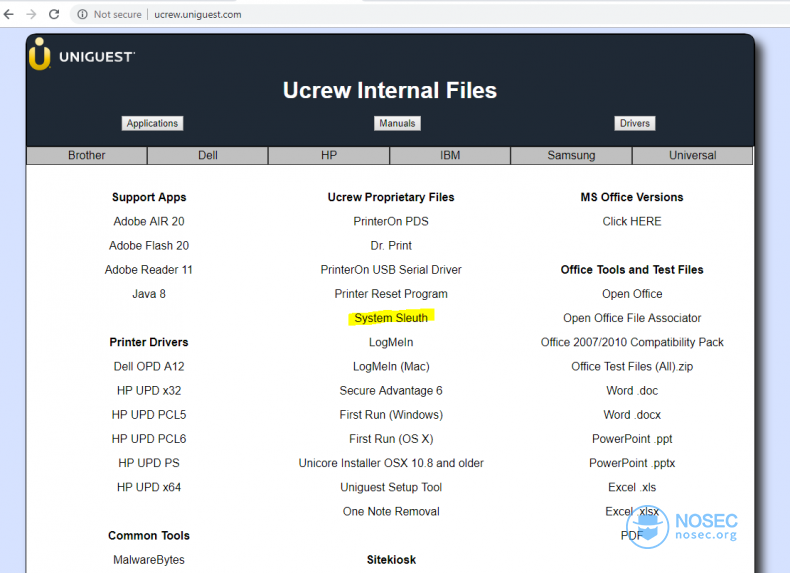This screenshot has height=573, width=790.
Task: Open the Applications button
Action: pyautogui.click(x=152, y=123)
